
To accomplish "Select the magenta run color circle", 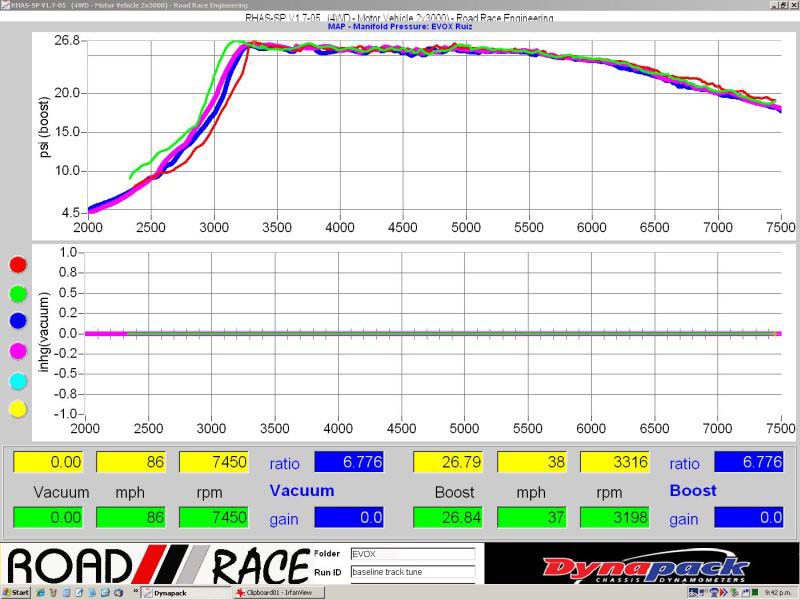I will pos(18,351).
